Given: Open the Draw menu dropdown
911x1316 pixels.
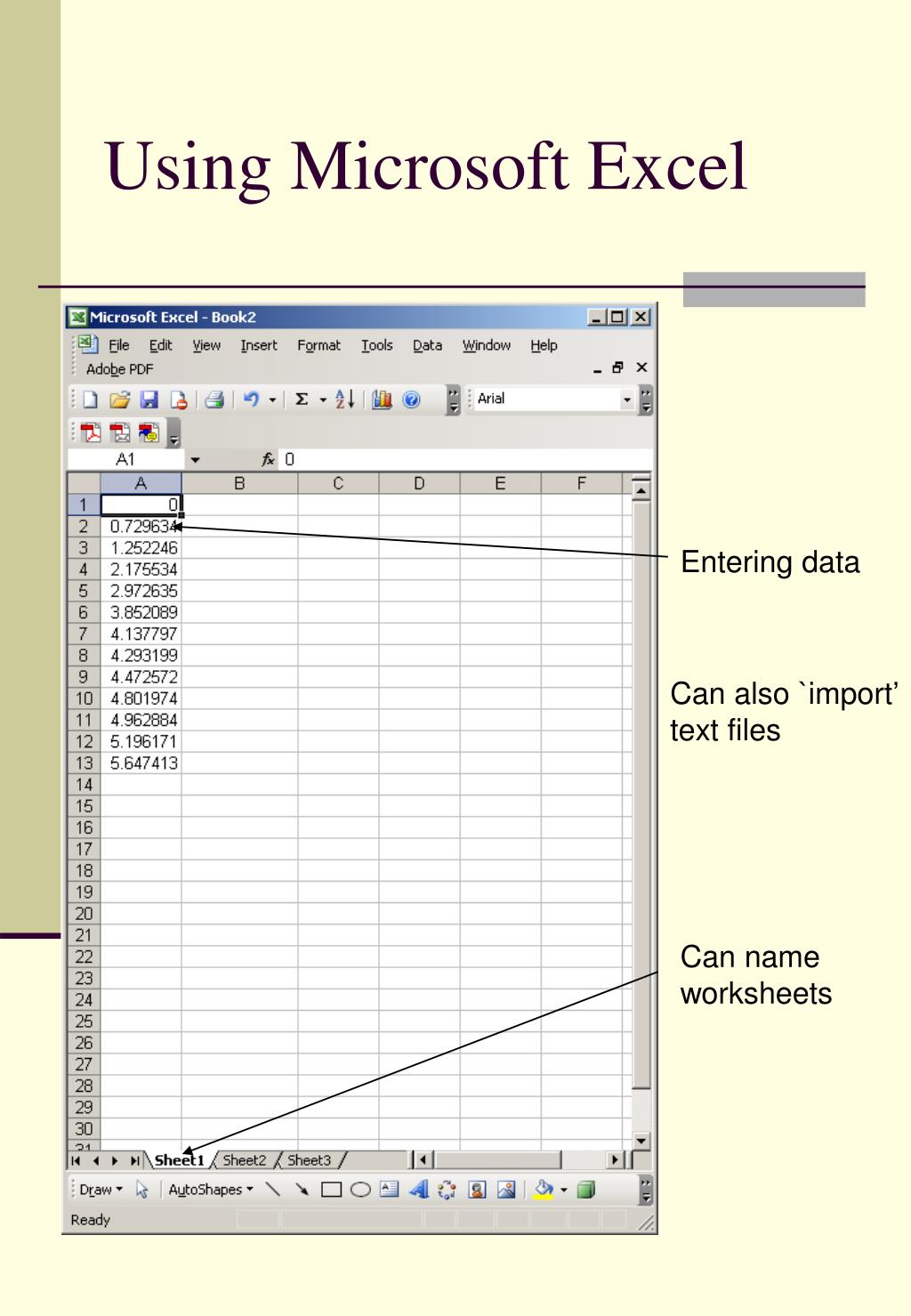Looking at the screenshot, I should [x=101, y=1190].
